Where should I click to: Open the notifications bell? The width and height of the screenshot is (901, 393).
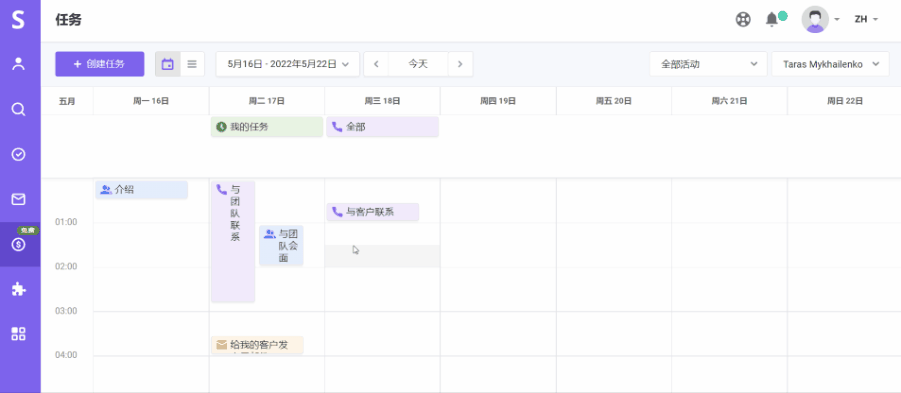[x=772, y=20]
